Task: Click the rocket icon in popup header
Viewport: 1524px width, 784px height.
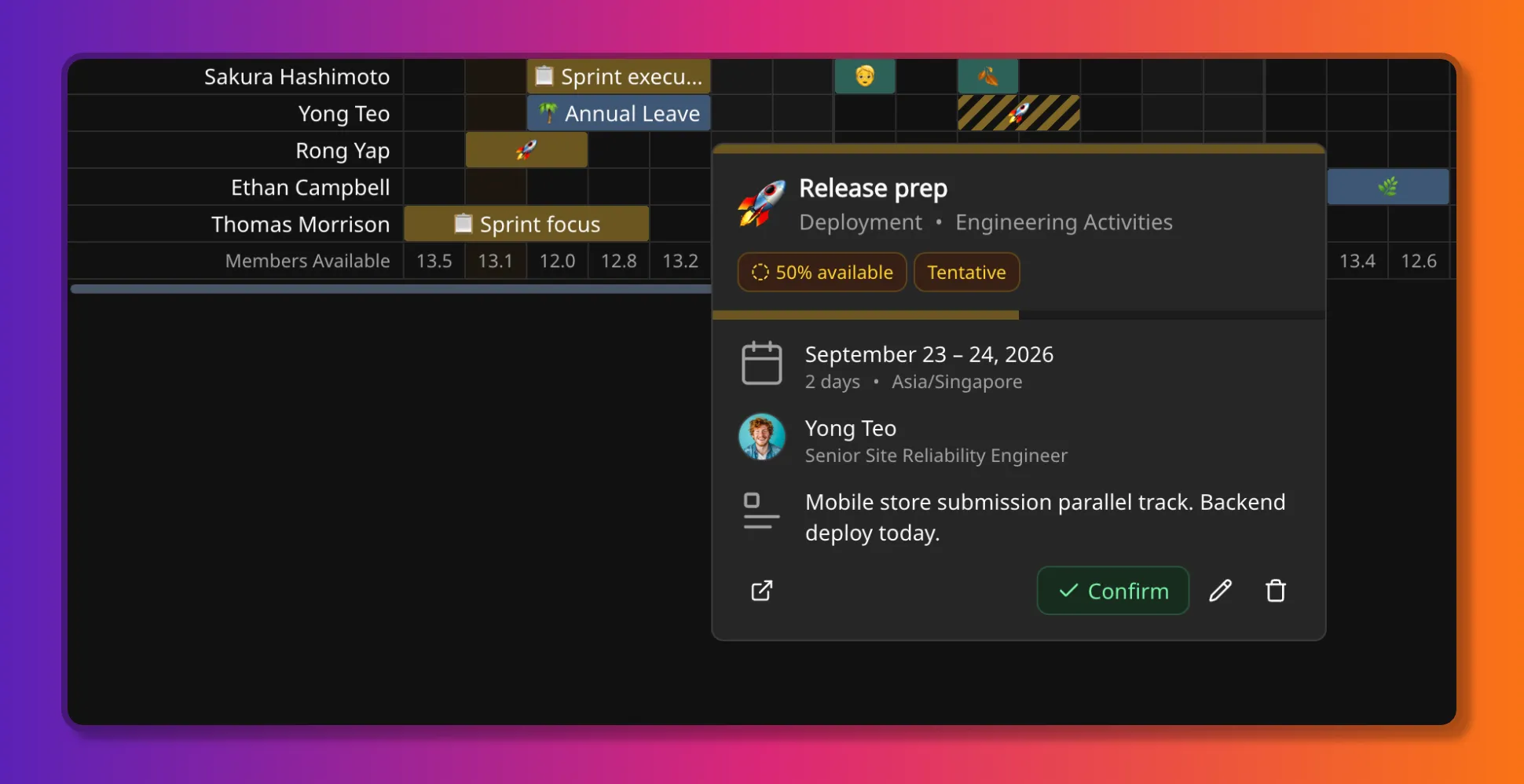Action: pos(761,203)
